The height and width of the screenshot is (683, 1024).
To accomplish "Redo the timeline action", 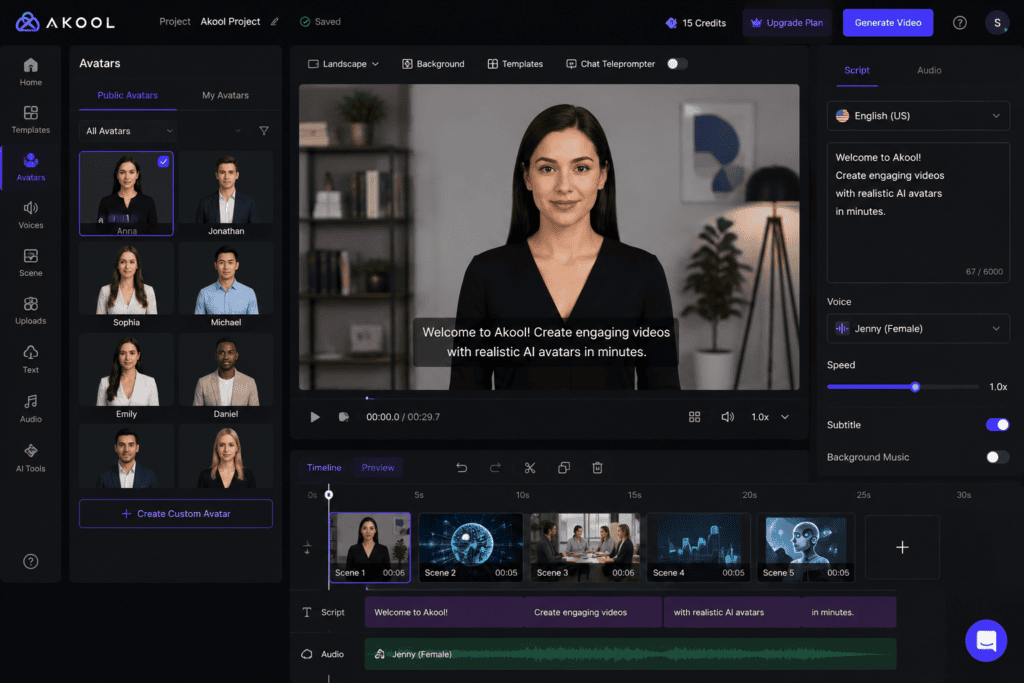I will click(x=495, y=468).
